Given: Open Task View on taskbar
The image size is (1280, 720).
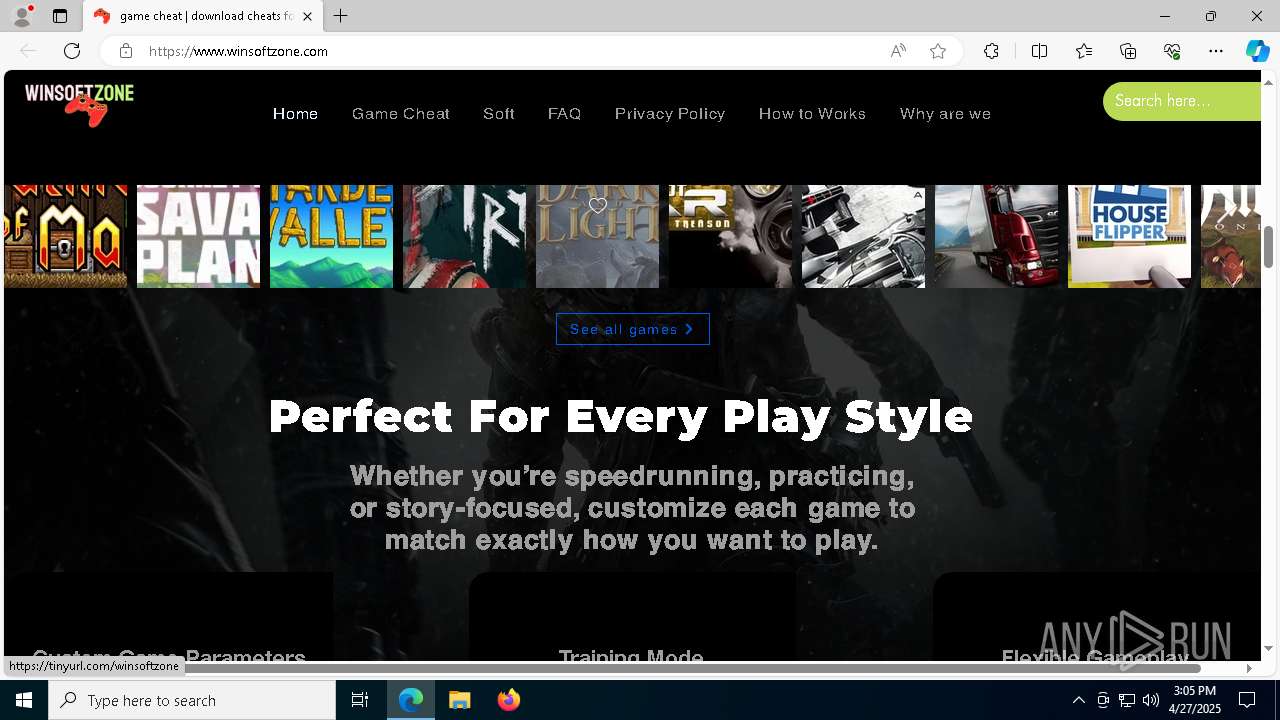Looking at the screenshot, I should (x=360, y=700).
